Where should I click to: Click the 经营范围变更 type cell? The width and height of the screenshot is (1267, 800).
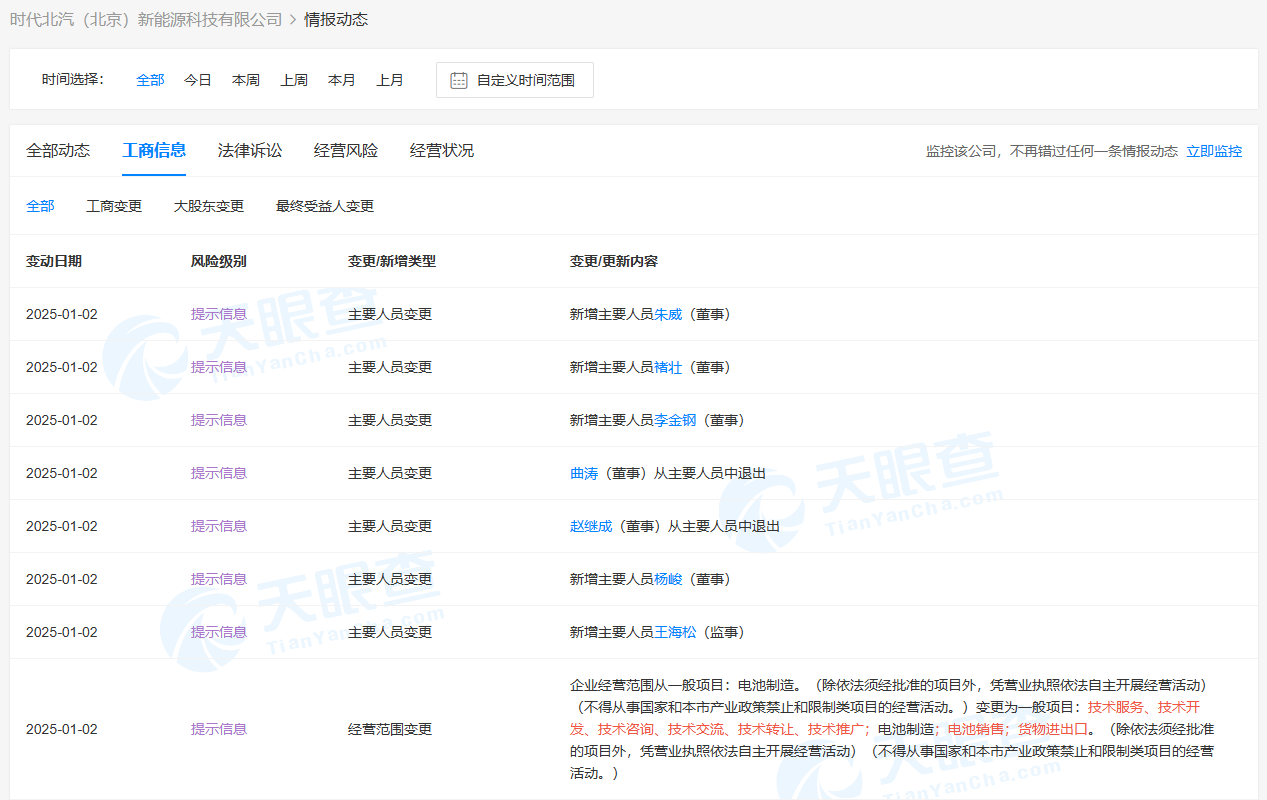click(390, 729)
